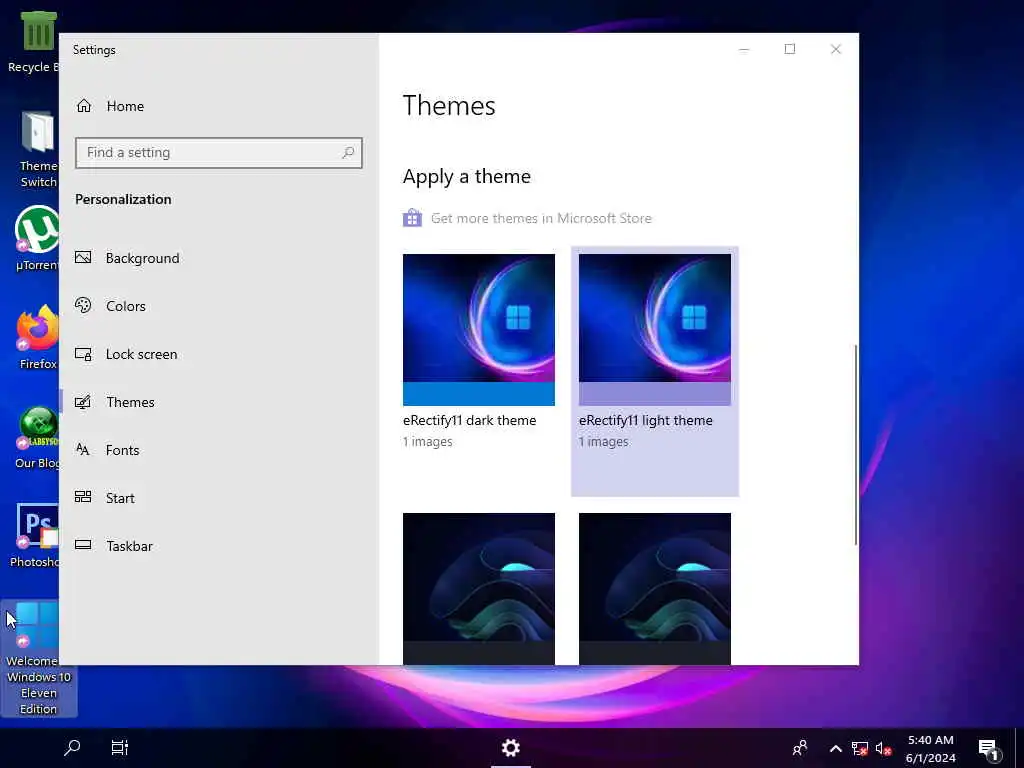Viewport: 1024px width, 768px height.
Task: Click the Fonts letter icon
Action: click(82, 449)
